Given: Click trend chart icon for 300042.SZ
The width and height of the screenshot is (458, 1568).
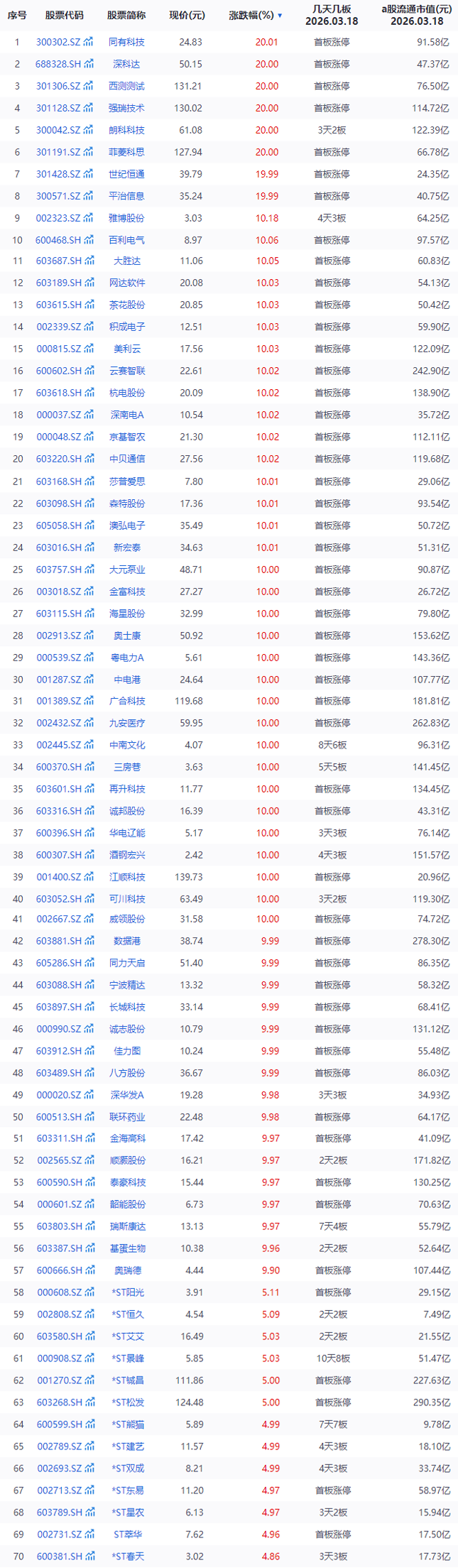Looking at the screenshot, I should [x=89, y=131].
